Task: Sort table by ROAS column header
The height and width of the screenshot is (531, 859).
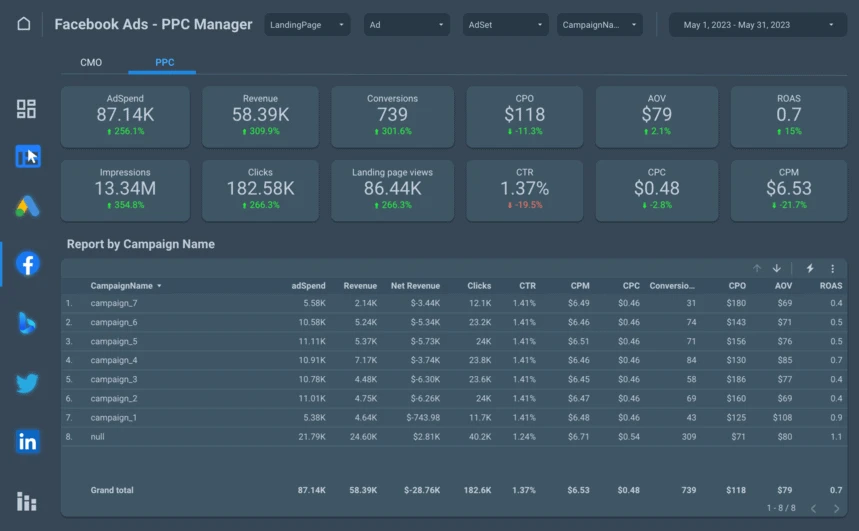Action: coord(831,286)
